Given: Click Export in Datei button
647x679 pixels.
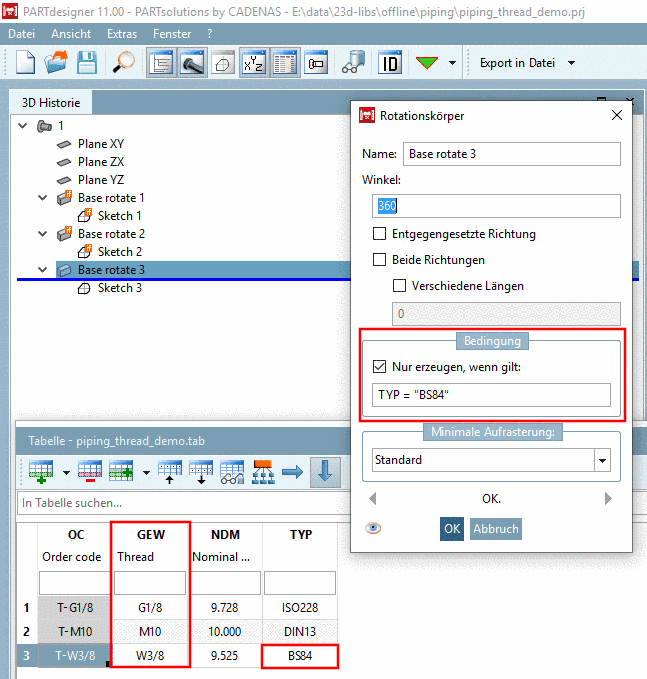Looking at the screenshot, I should pyautogui.click(x=517, y=63).
